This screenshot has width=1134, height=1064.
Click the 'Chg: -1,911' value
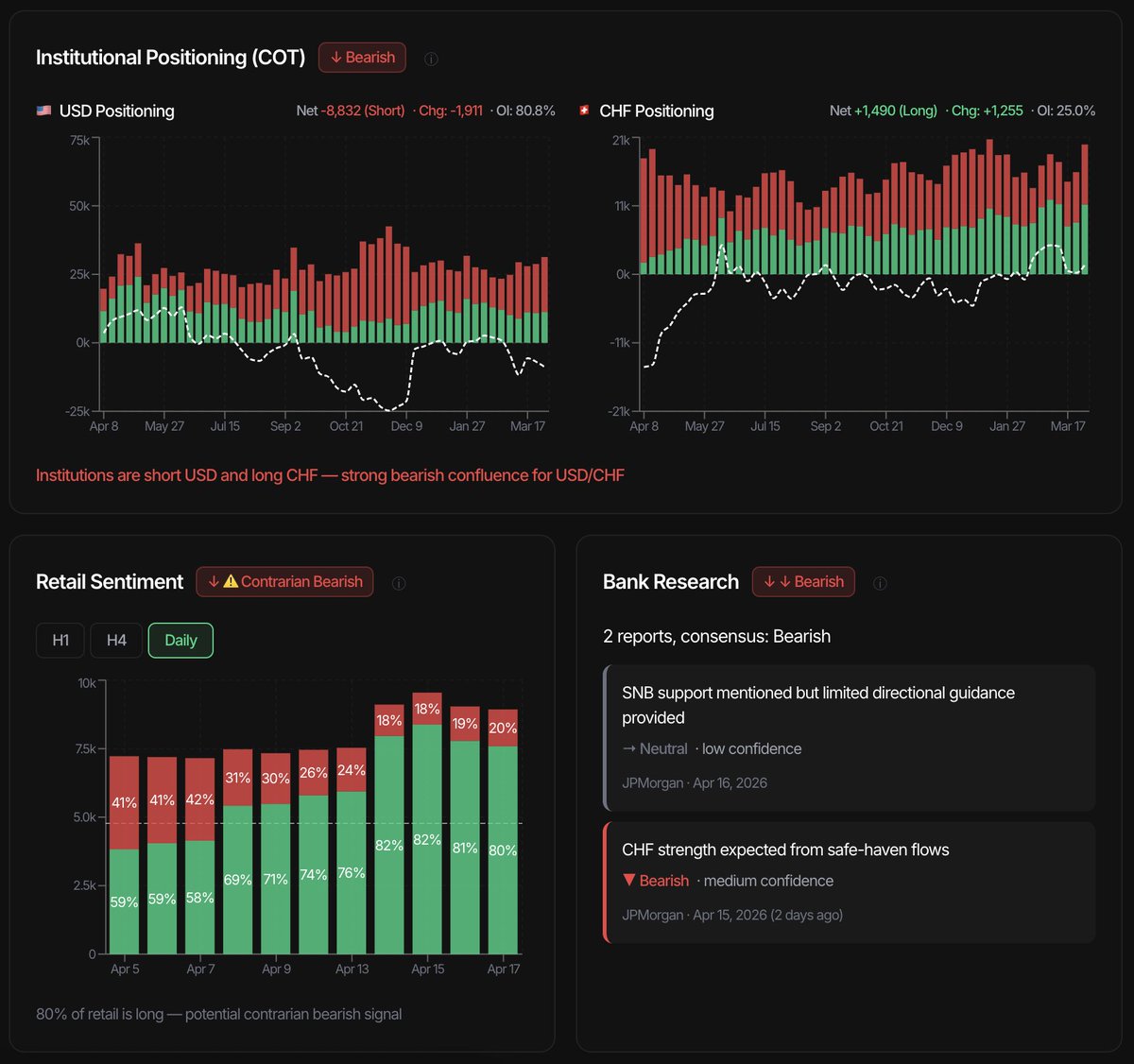click(451, 111)
